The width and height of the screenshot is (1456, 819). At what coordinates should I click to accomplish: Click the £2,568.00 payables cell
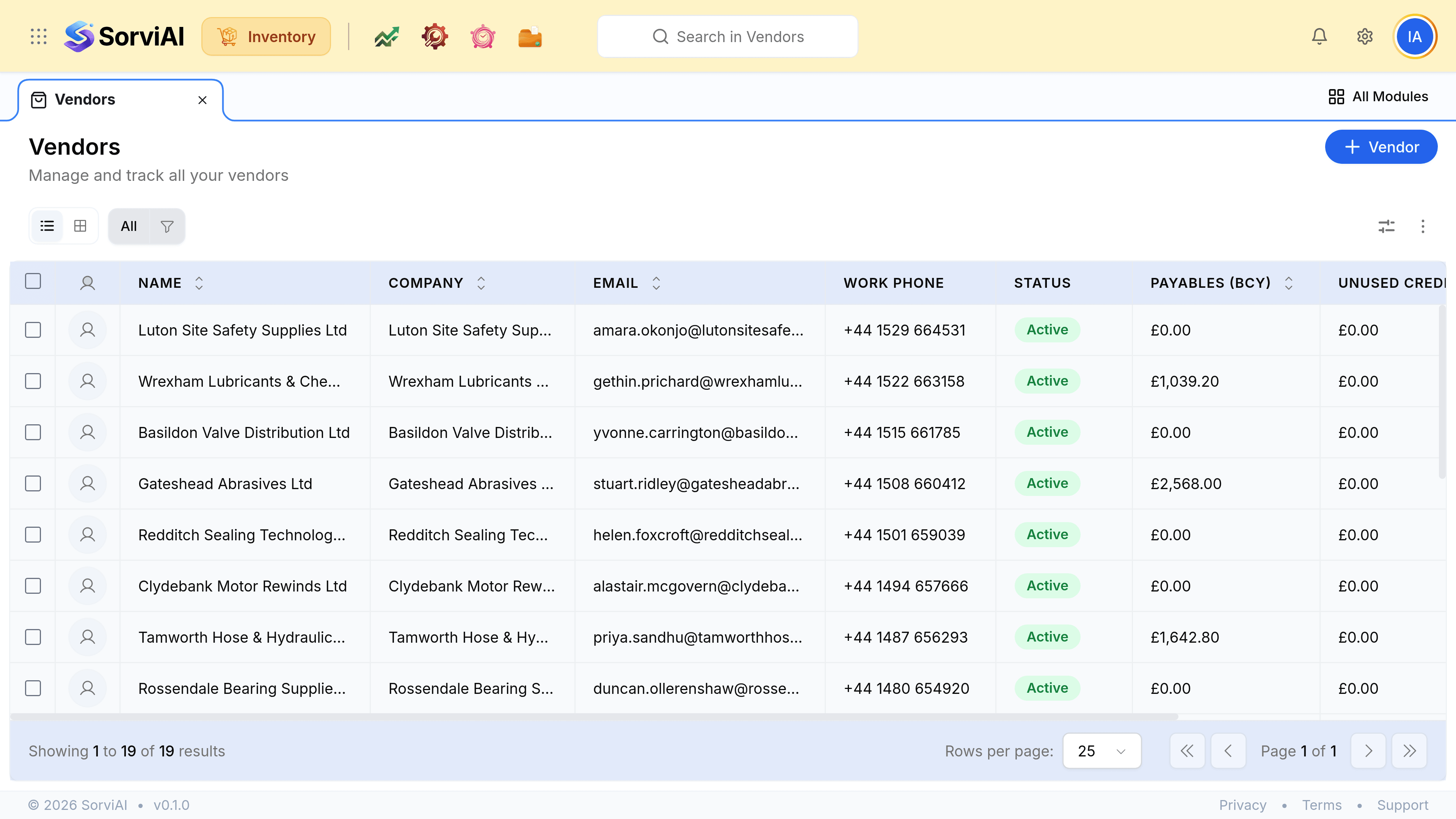pos(1186,484)
